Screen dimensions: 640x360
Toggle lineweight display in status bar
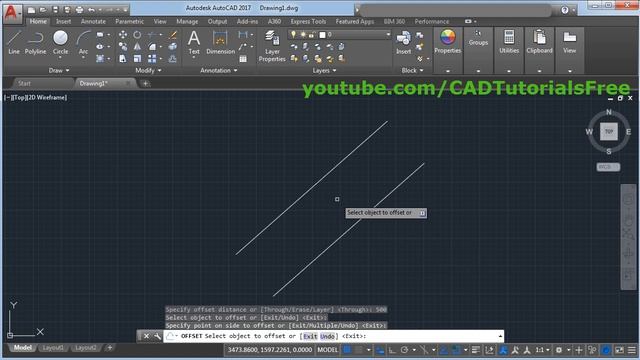476,350
